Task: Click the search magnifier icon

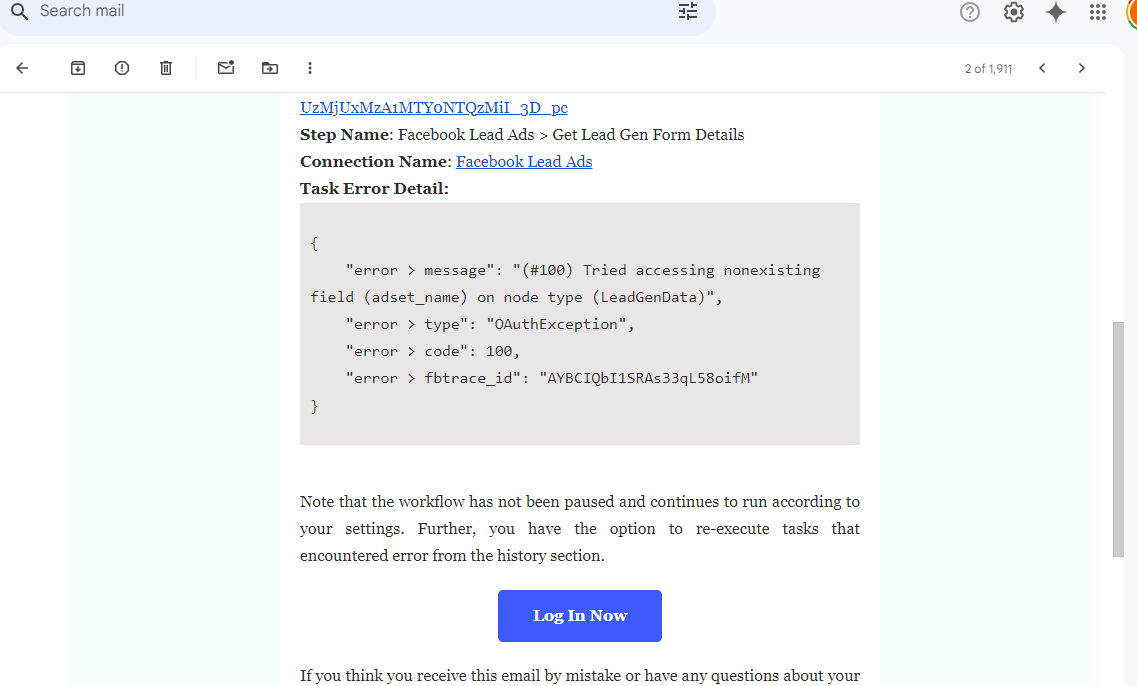Action: (20, 12)
